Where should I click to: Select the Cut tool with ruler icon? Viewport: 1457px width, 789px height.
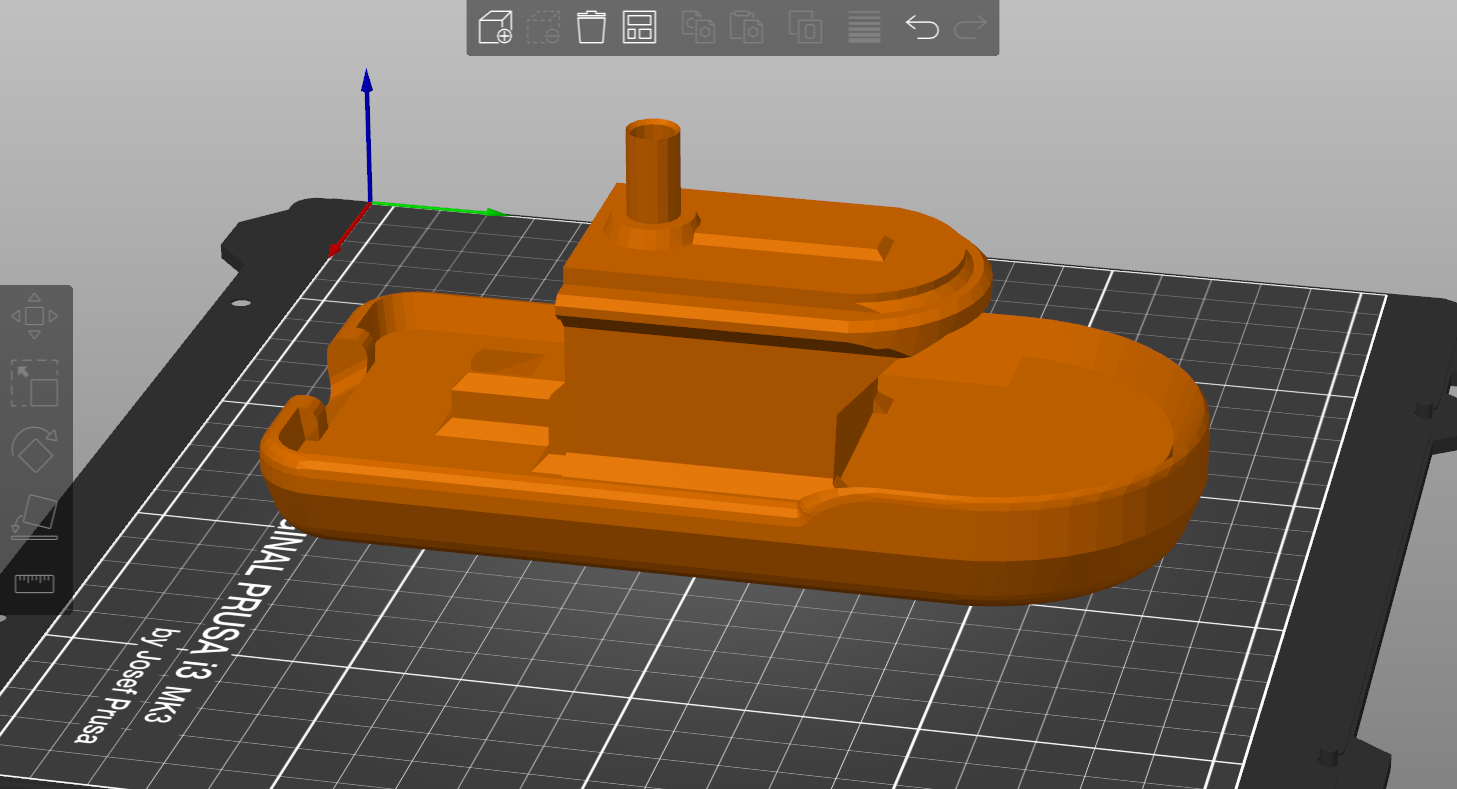click(x=34, y=583)
